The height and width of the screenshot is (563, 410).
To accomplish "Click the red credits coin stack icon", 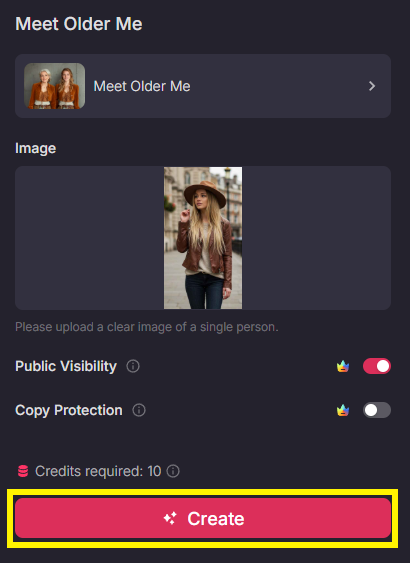I will pyautogui.click(x=23, y=471).
